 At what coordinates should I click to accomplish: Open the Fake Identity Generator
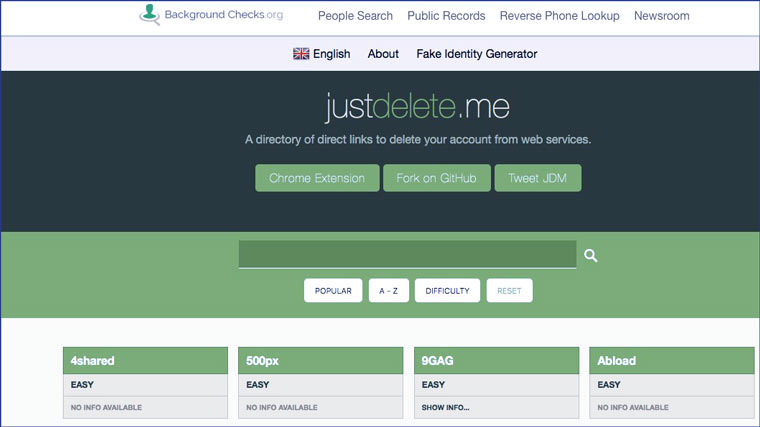[x=476, y=54]
